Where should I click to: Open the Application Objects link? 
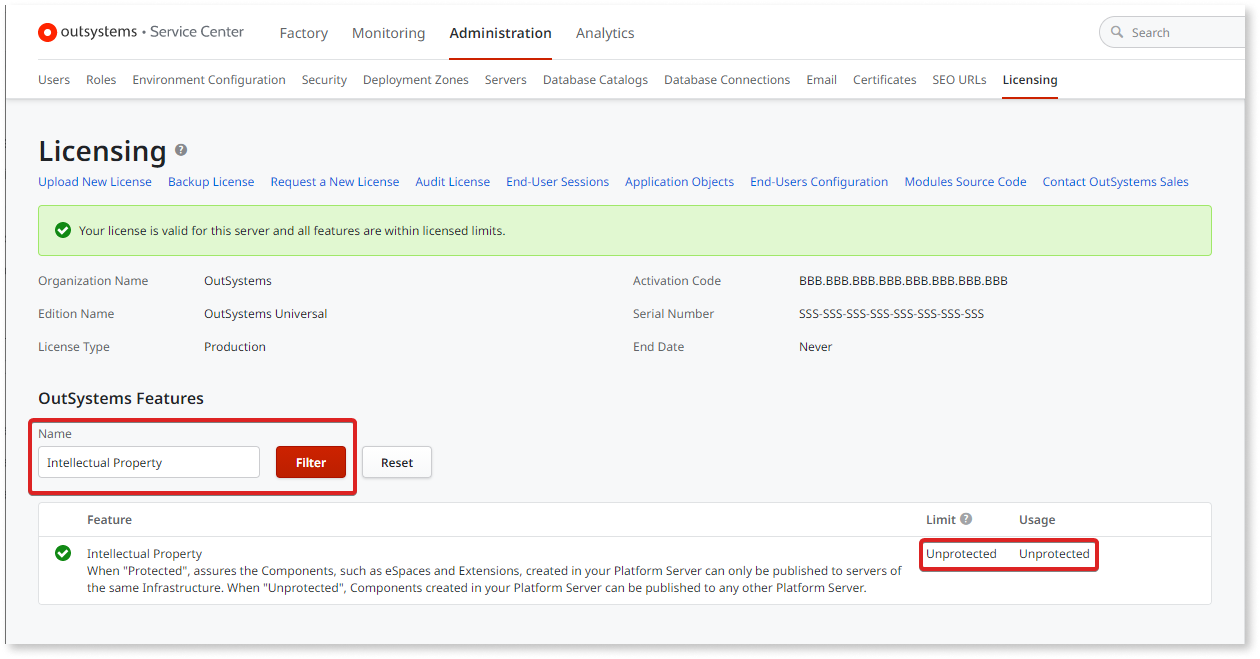(x=679, y=182)
